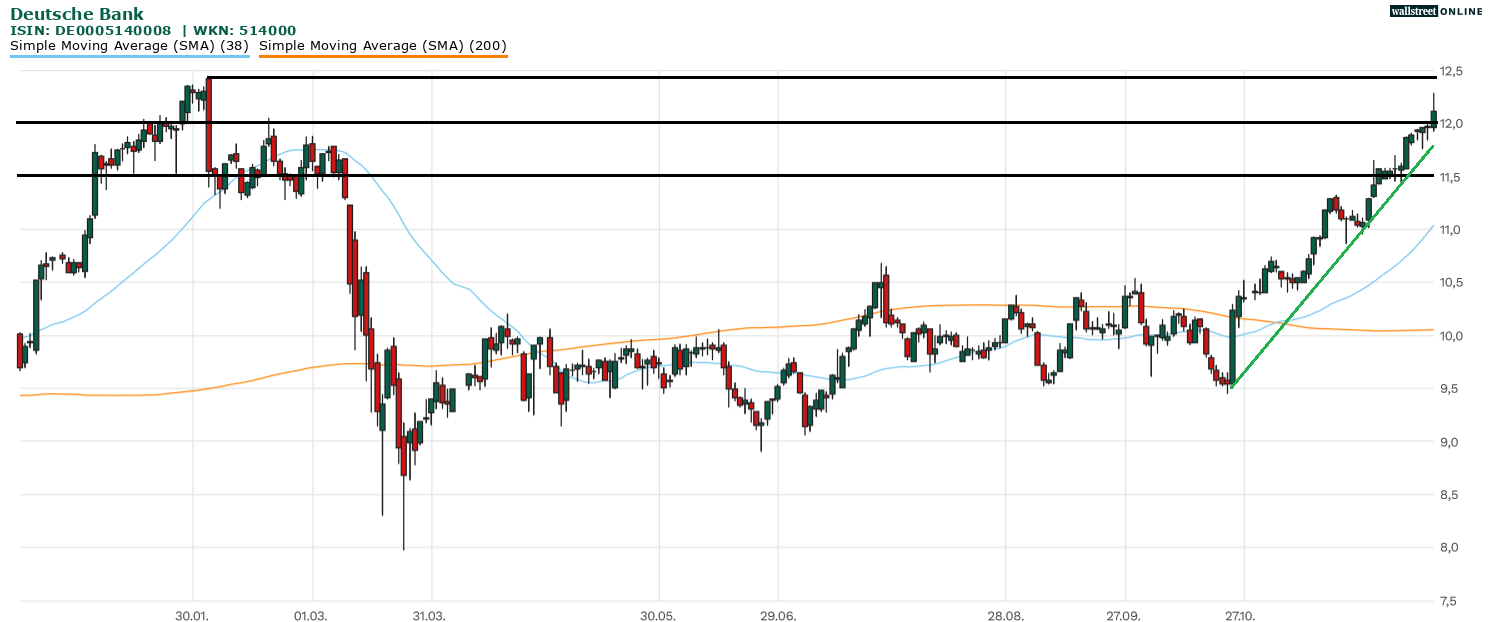Select the ISIN DE0005140008 text
The width and height of the screenshot is (1490, 622).
[x=97, y=31]
